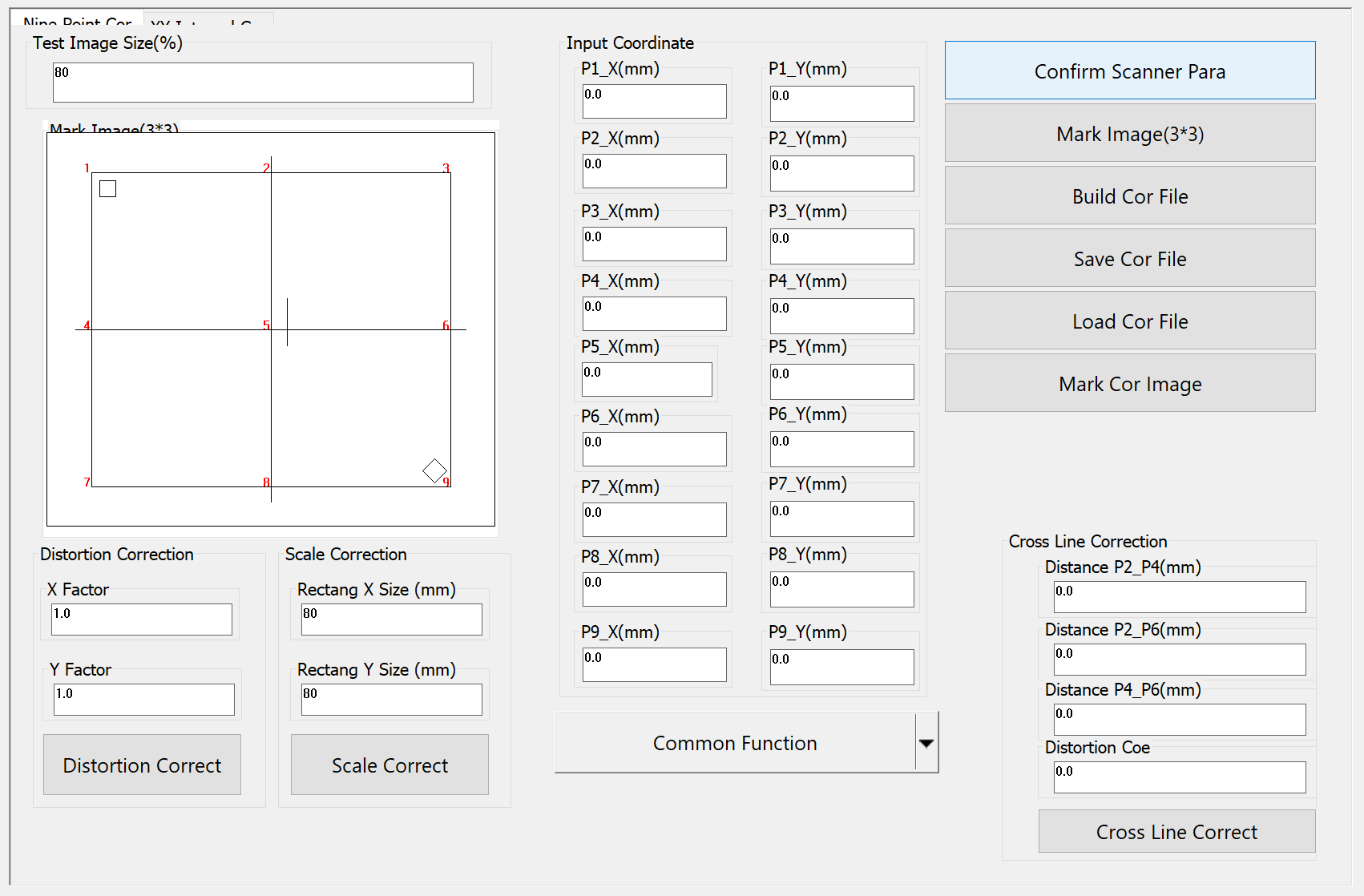Click the diamond marker near point 9
1364x896 pixels.
pyautogui.click(x=434, y=470)
